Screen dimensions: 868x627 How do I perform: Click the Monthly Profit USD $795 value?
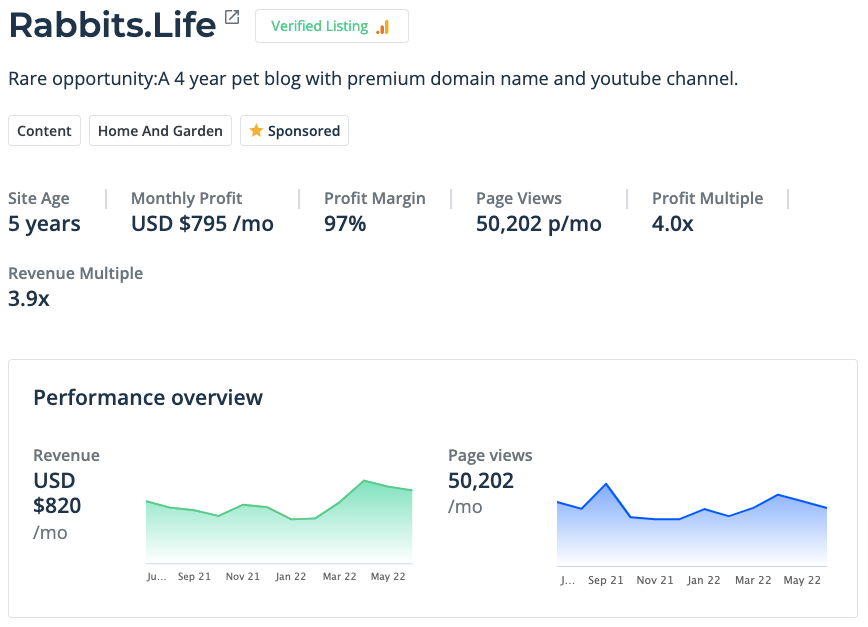point(202,223)
